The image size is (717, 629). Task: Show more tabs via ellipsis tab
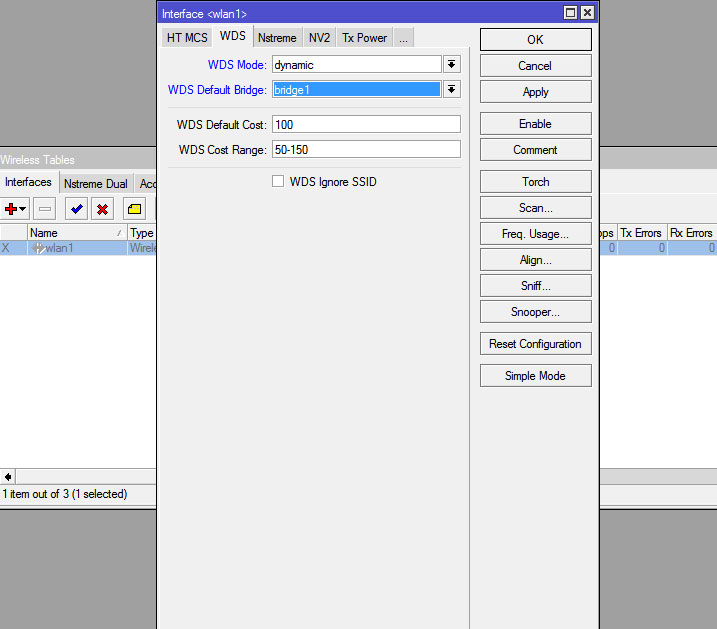coord(403,38)
